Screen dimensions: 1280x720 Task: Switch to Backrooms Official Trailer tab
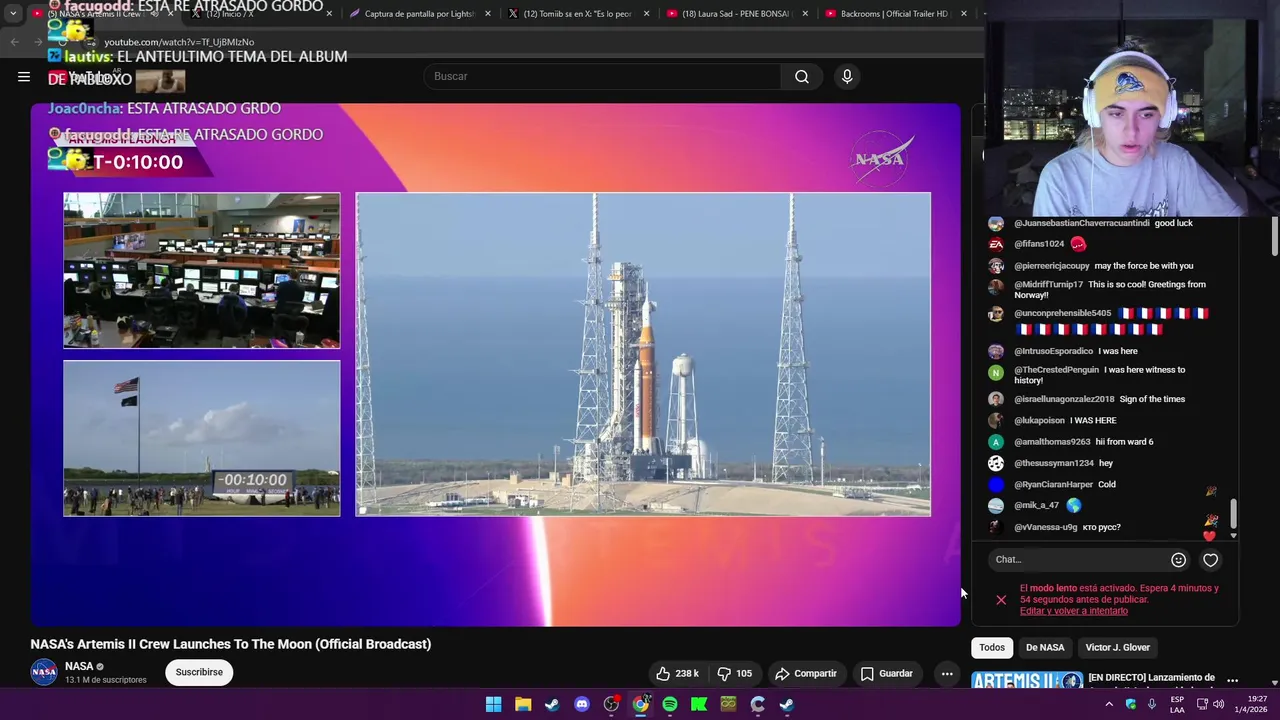894,14
